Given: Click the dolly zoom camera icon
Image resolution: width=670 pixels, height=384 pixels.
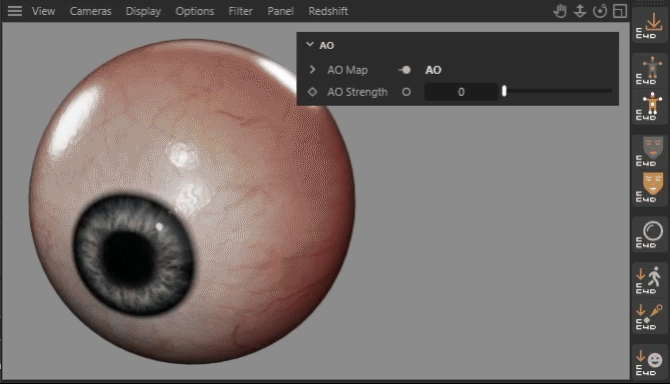Looking at the screenshot, I should [580, 11].
